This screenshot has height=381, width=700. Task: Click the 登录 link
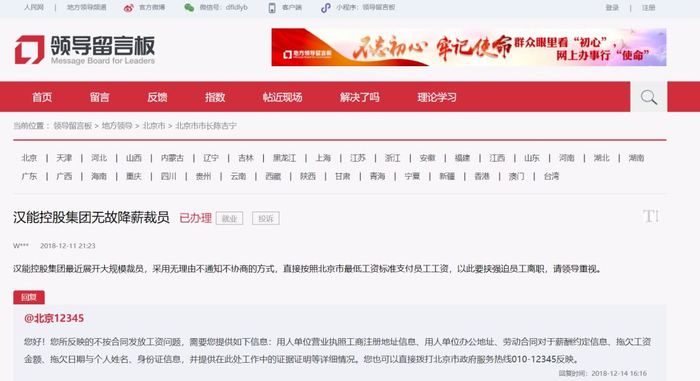click(612, 8)
